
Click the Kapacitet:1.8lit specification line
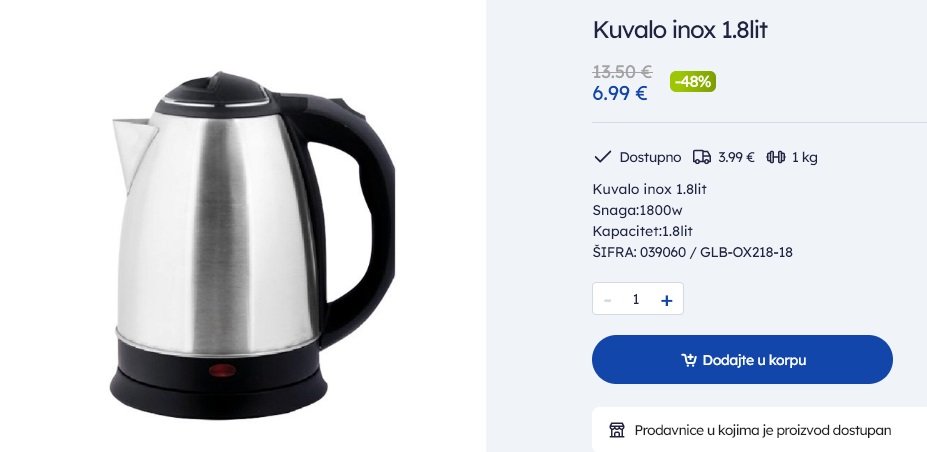[x=642, y=231]
